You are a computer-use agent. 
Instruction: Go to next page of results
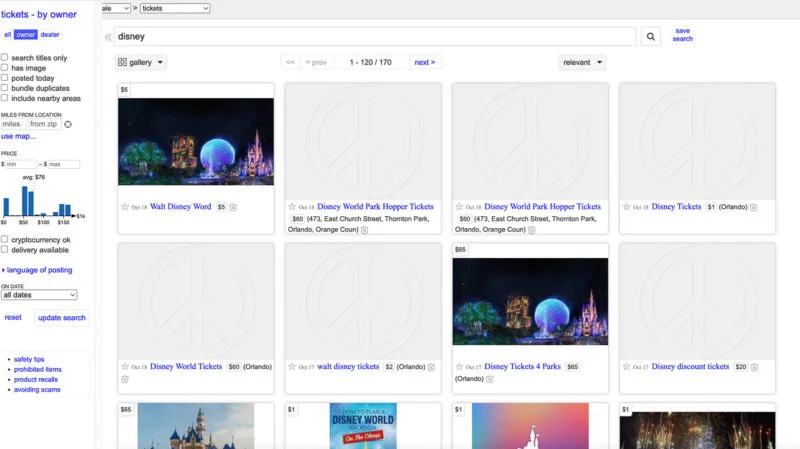(425, 62)
